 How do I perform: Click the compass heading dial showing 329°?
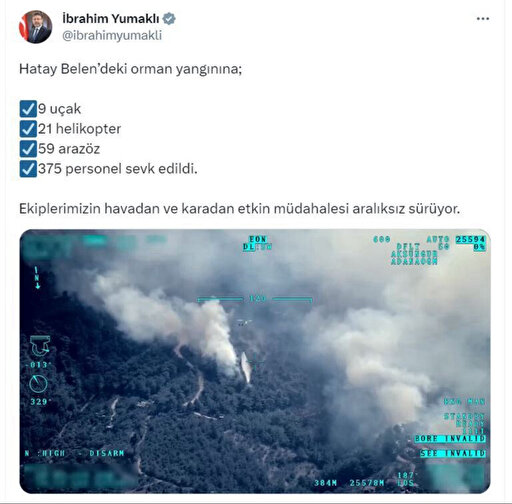(38, 384)
